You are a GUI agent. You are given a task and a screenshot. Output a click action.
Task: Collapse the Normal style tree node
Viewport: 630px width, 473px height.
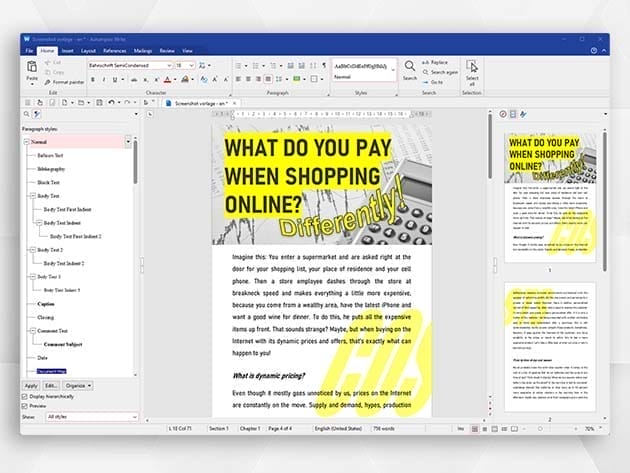pyautogui.click(x=25, y=143)
